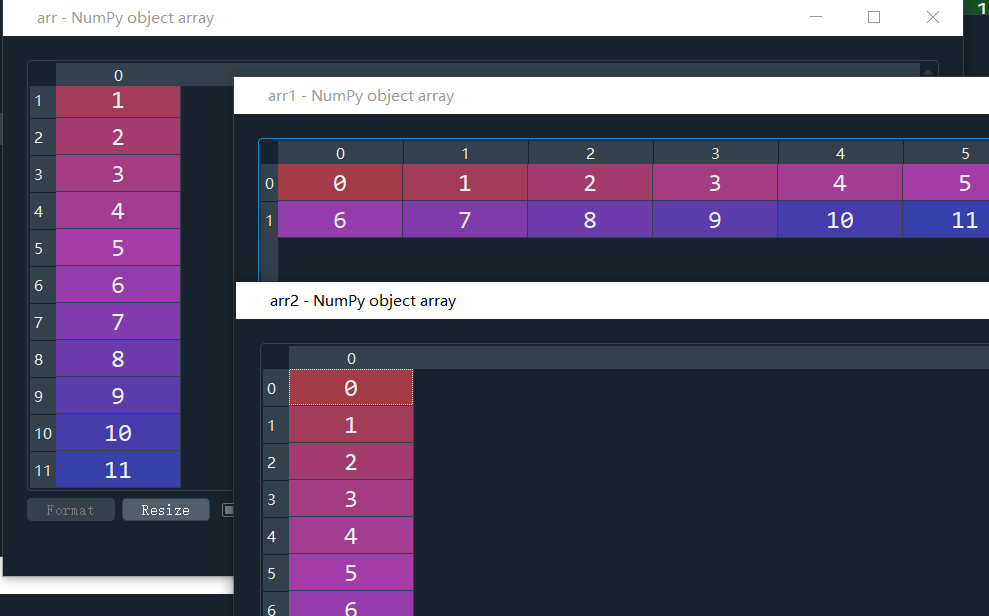Click row header 5 in arr window
989x616 pixels.
coord(43,248)
